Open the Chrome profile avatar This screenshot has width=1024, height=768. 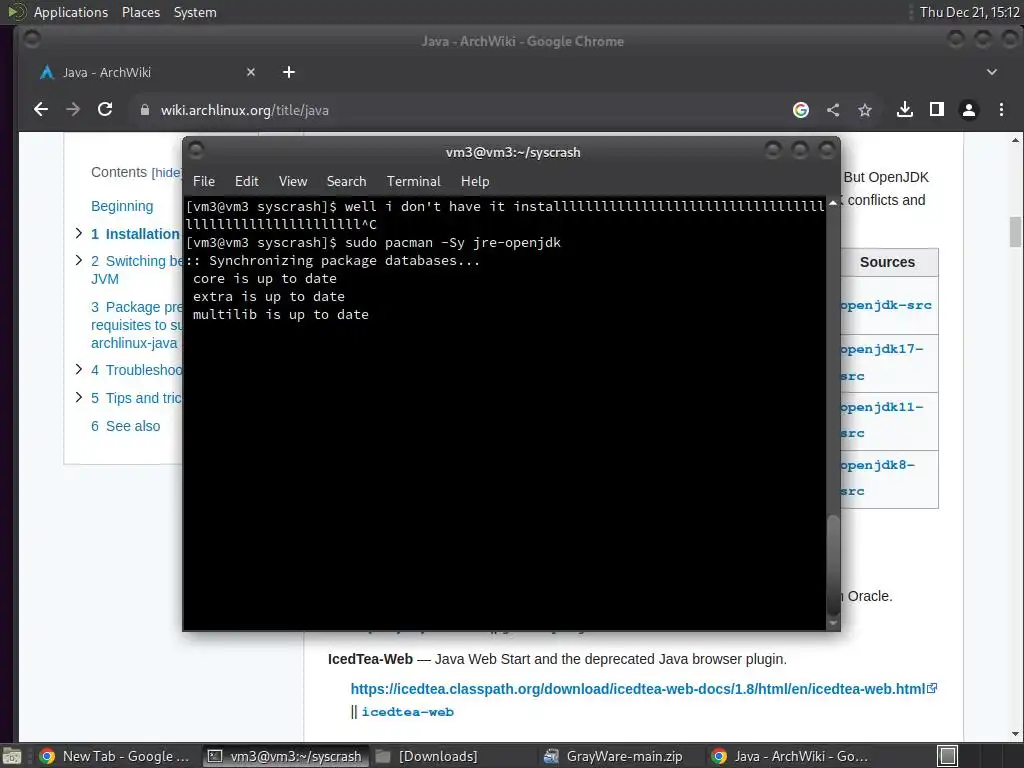pos(968,110)
